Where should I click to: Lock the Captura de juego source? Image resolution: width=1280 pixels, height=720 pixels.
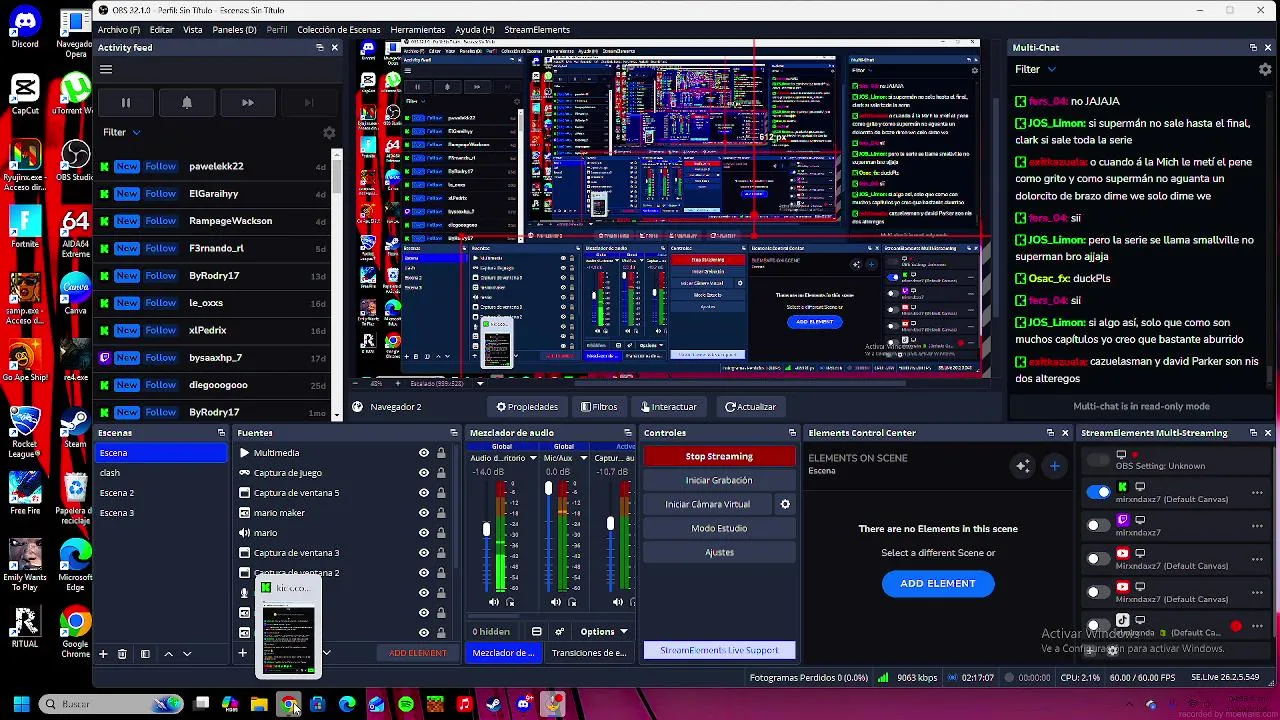[441, 473]
